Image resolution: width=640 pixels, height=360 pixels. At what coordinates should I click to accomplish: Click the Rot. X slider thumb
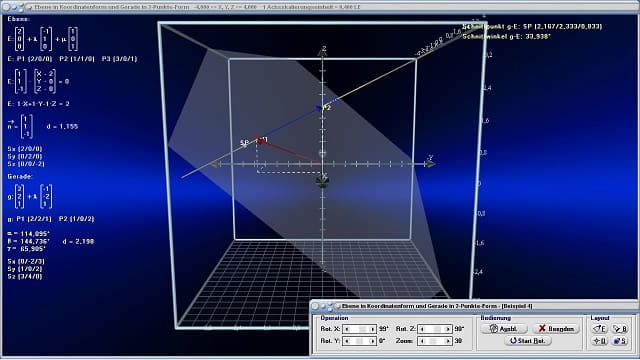coord(362,329)
